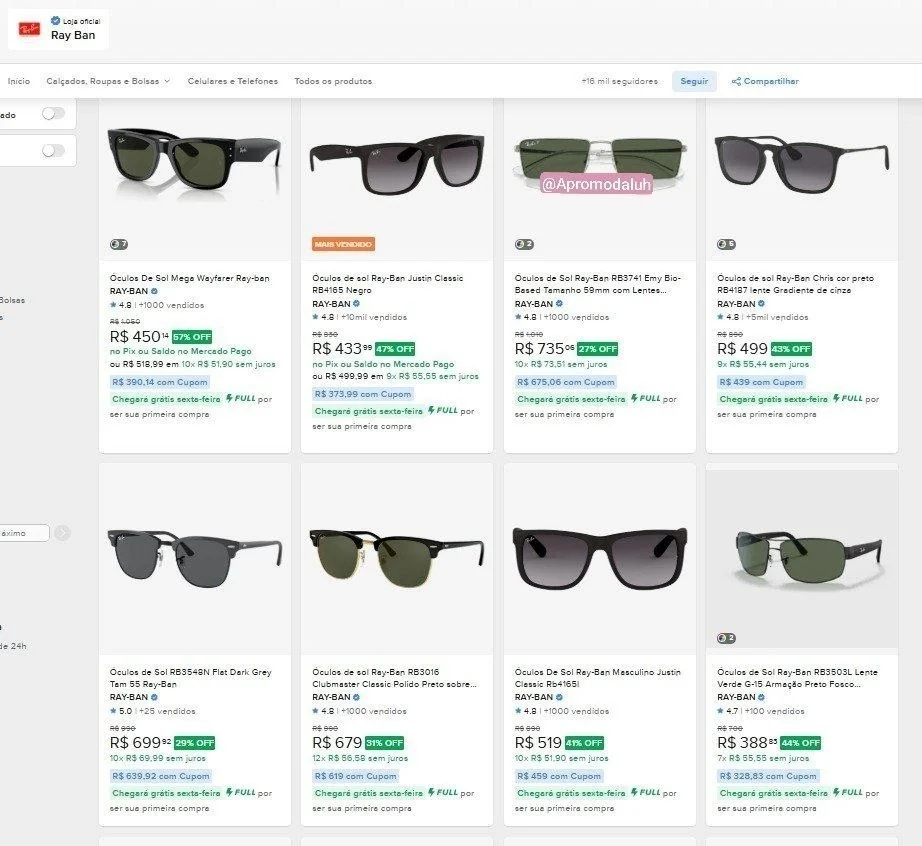Image resolution: width=922 pixels, height=846 pixels.
Task: Open Óculos De Sol Mega Wayfarer product title
Action: [189, 278]
